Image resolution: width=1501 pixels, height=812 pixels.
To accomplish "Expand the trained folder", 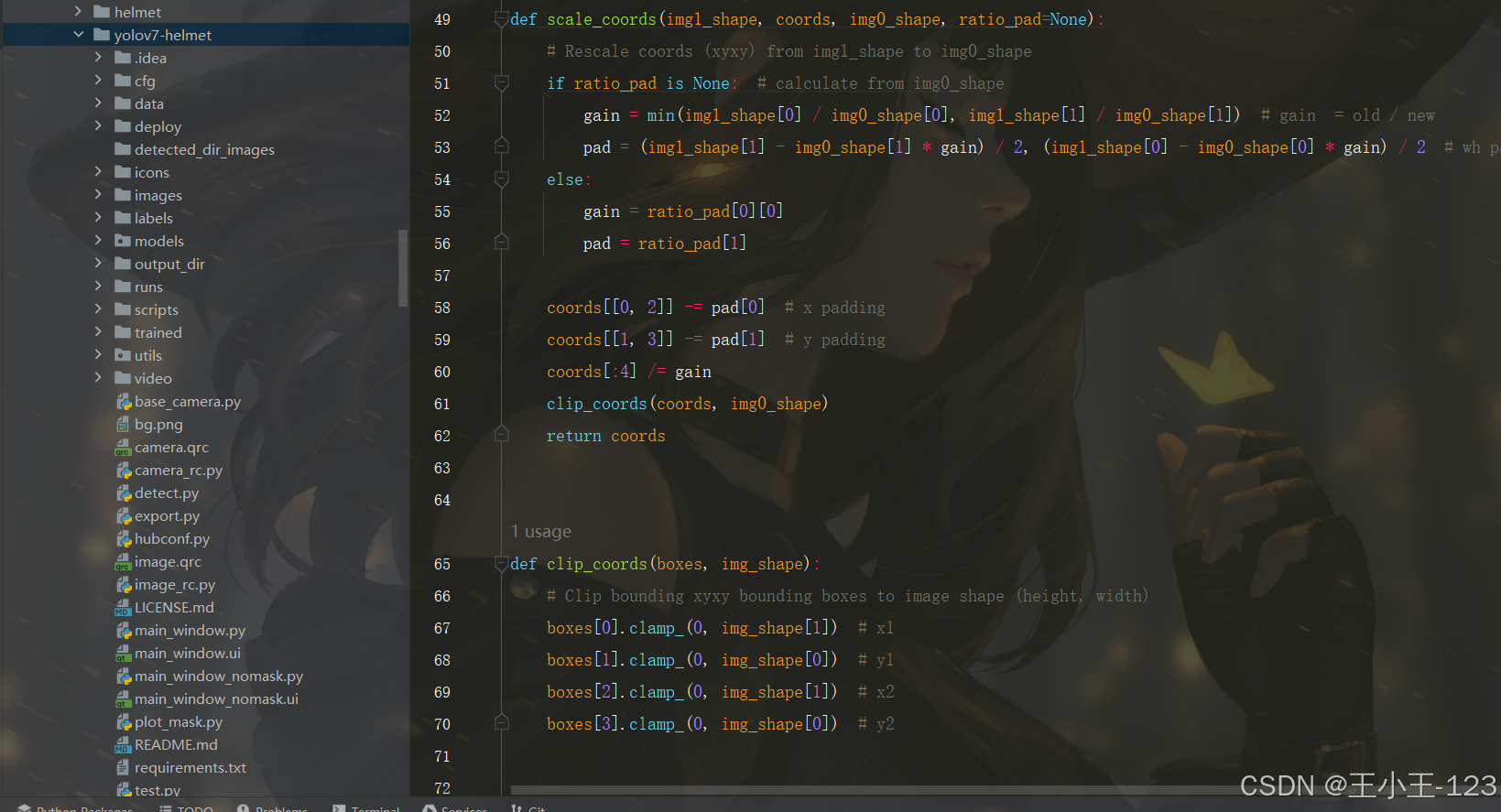I will coord(99,332).
